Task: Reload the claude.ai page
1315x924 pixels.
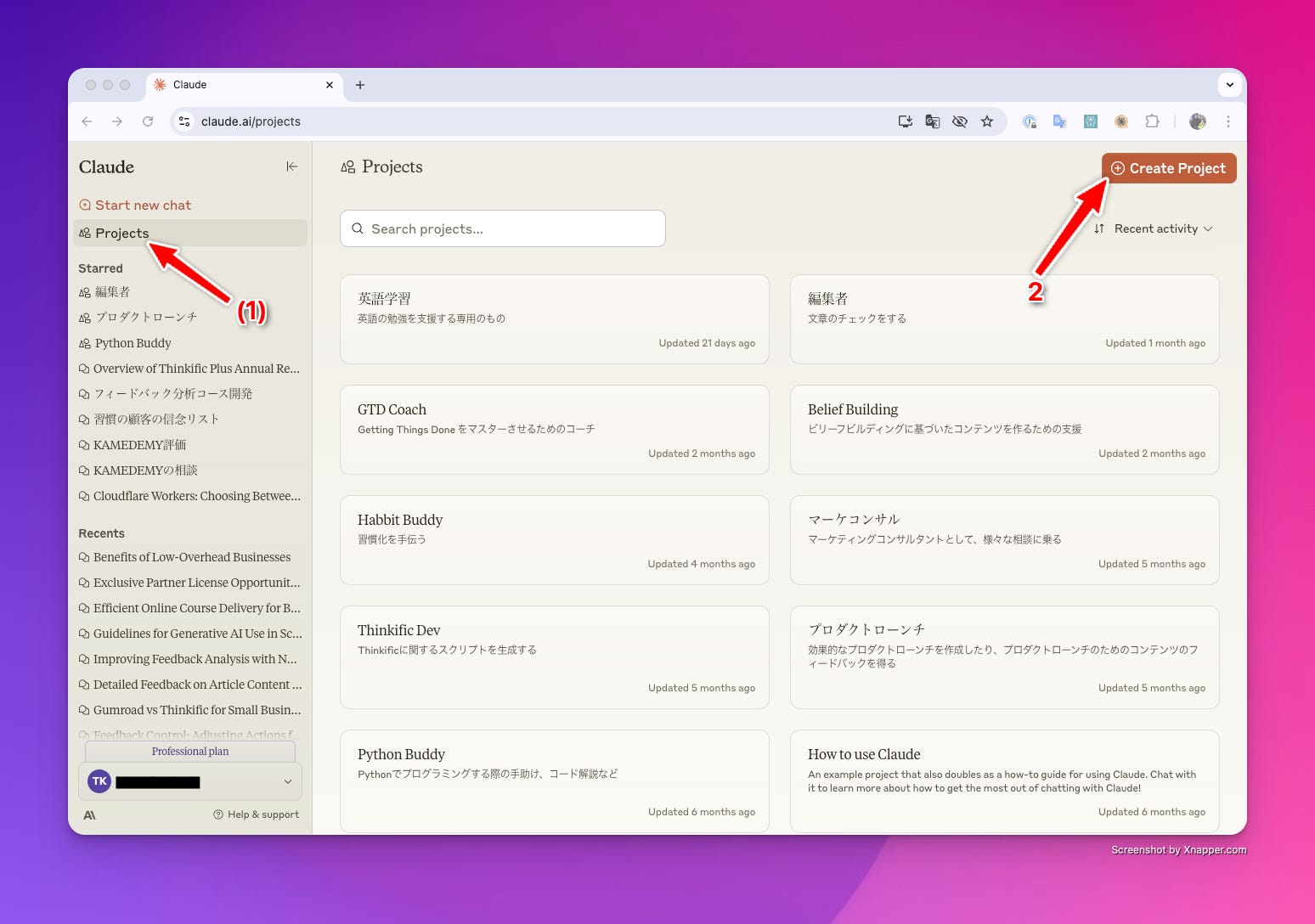Action: [148, 121]
